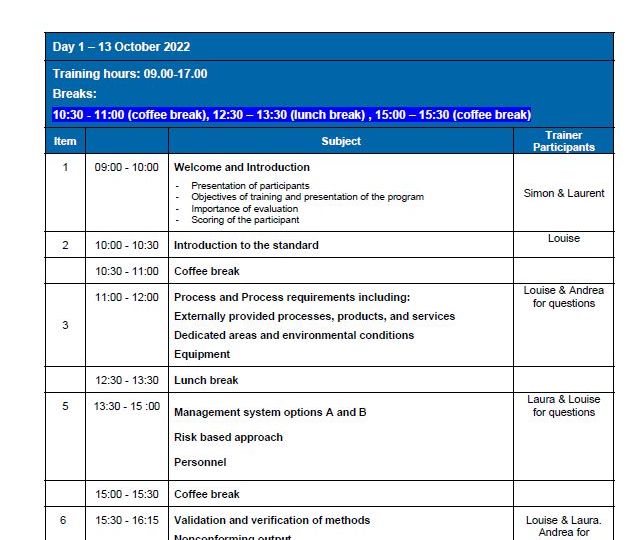Image resolution: width=644 pixels, height=540 pixels.
Task: Click the 'Importance of evaluation' bullet
Action: [245, 209]
